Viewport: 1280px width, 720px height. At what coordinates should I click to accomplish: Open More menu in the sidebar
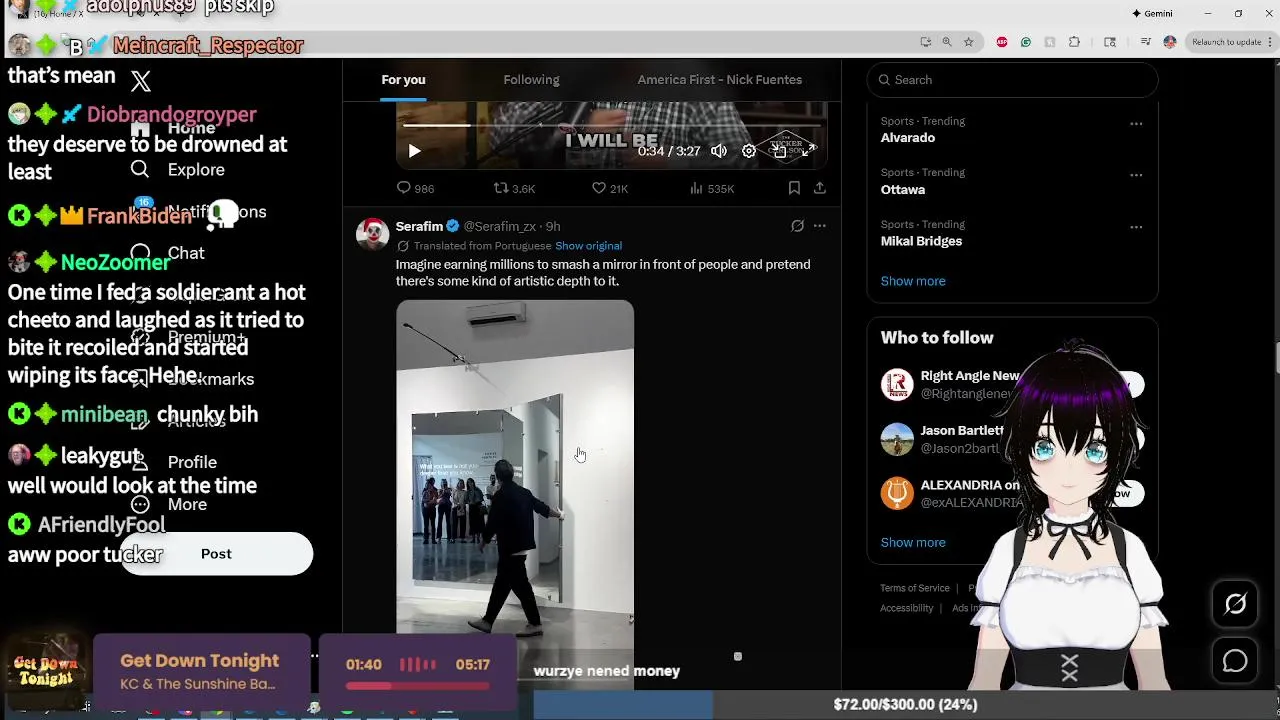click(187, 505)
